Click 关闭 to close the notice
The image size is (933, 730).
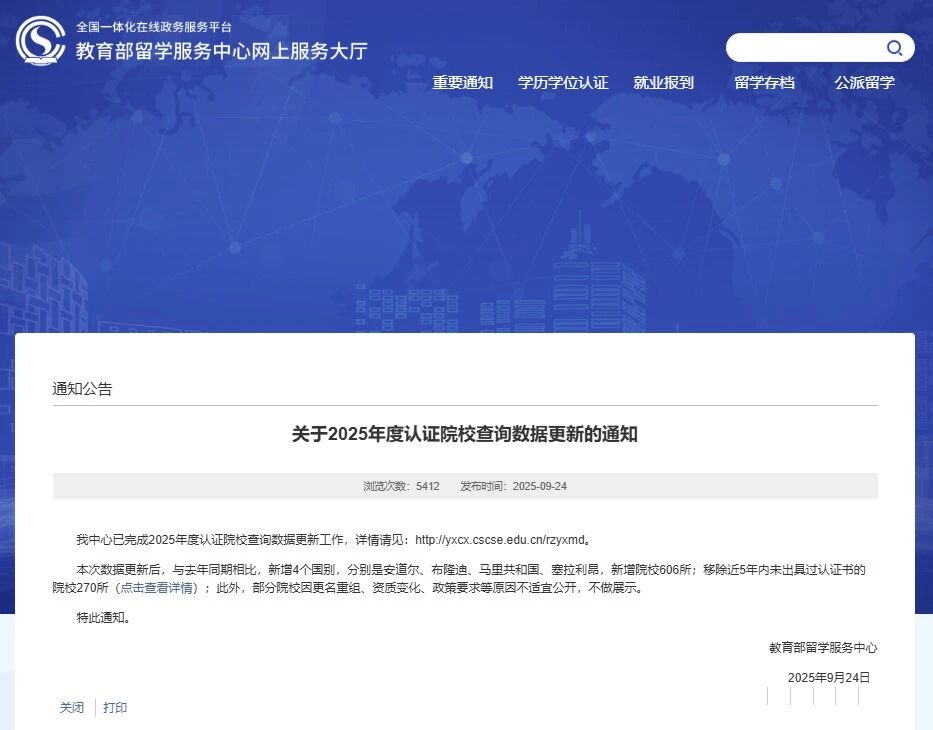[71, 707]
